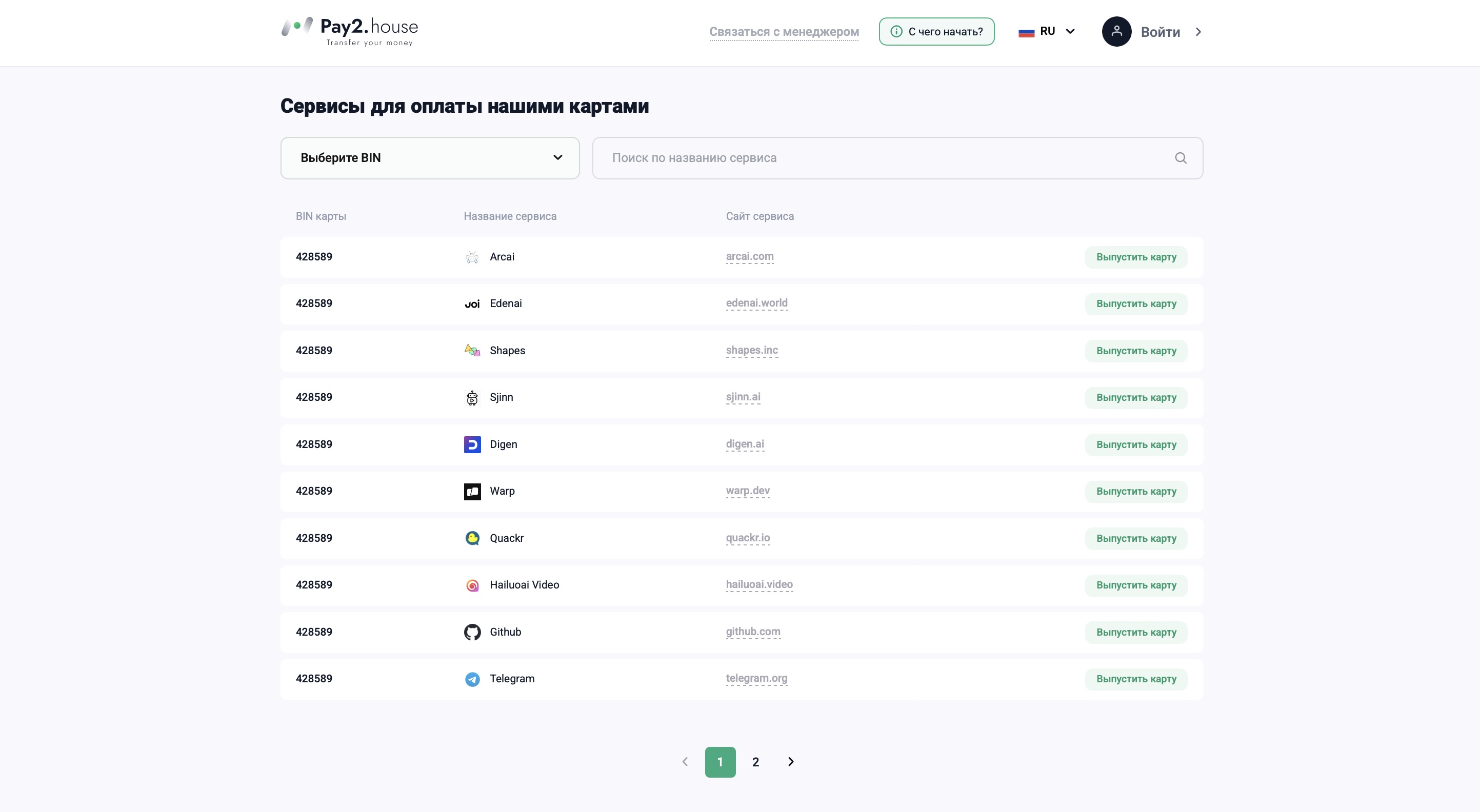1480x812 pixels.
Task: Click BIN 428589 in the Github row
Action: click(314, 632)
